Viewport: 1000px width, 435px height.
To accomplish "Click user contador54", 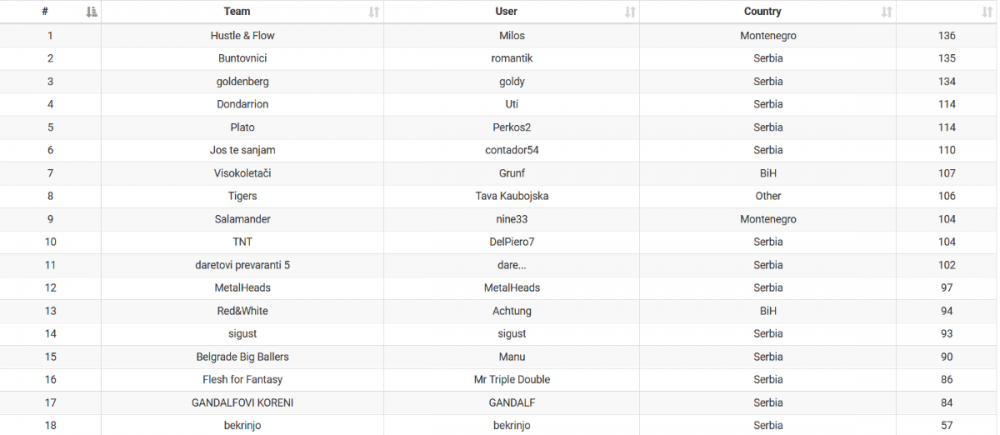I will (511, 150).
